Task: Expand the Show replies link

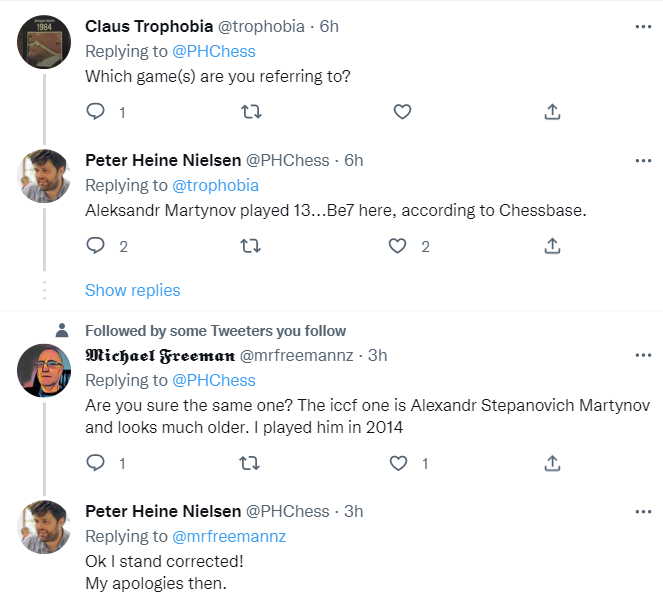Action: 132,290
